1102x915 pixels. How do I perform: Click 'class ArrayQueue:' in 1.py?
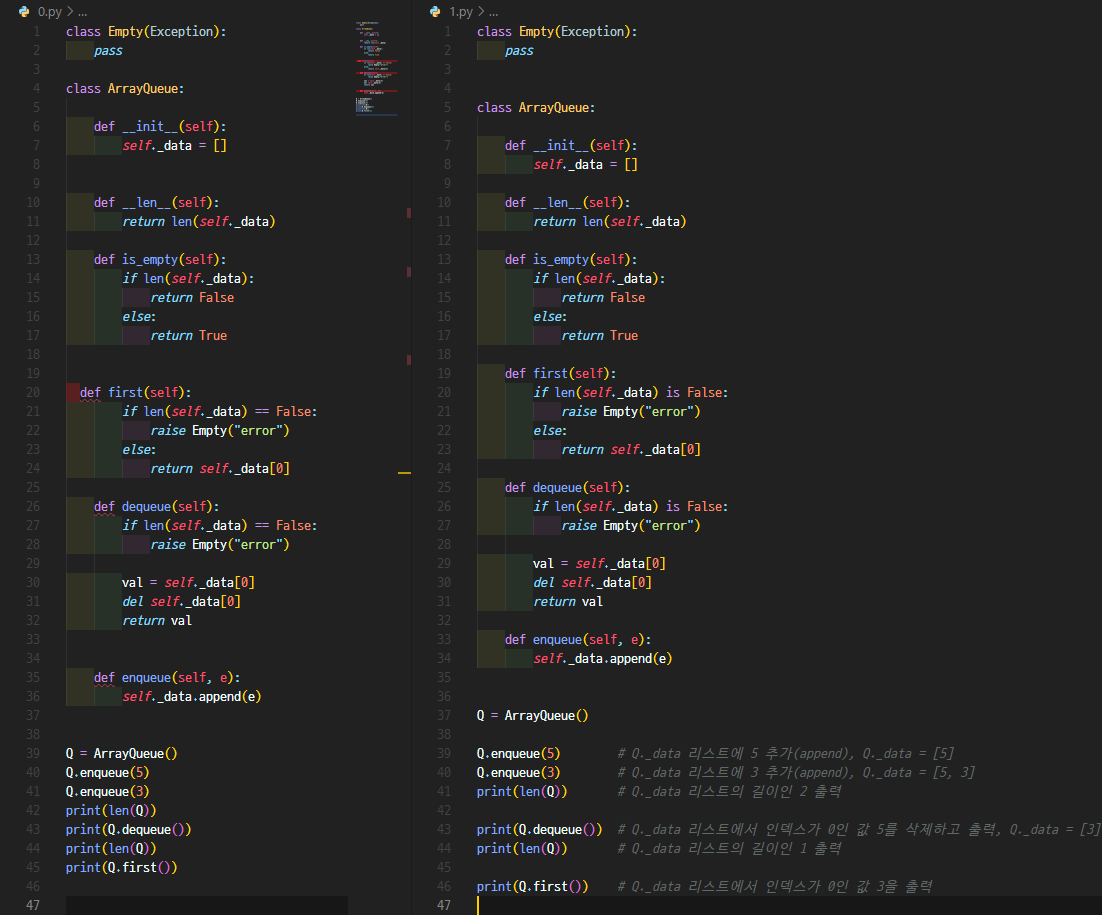tap(536, 108)
